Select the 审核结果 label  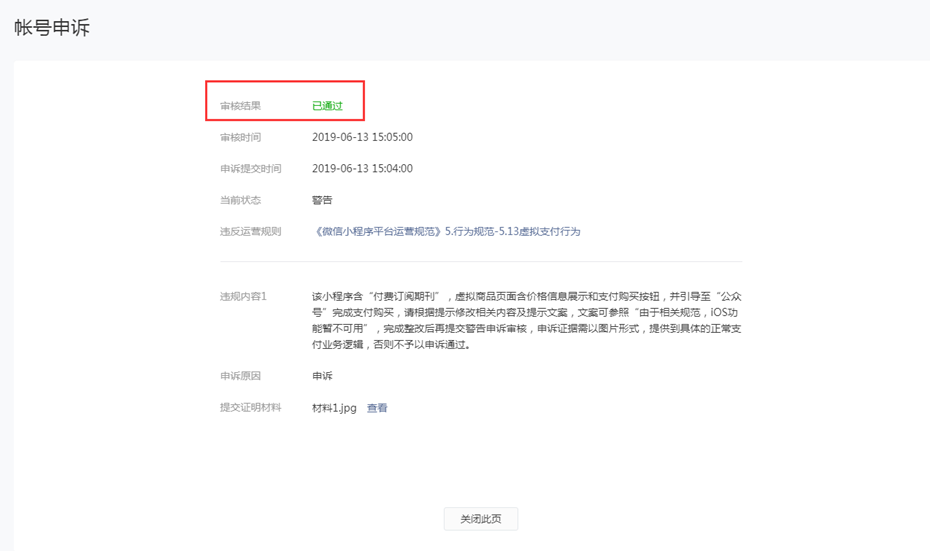click(240, 106)
